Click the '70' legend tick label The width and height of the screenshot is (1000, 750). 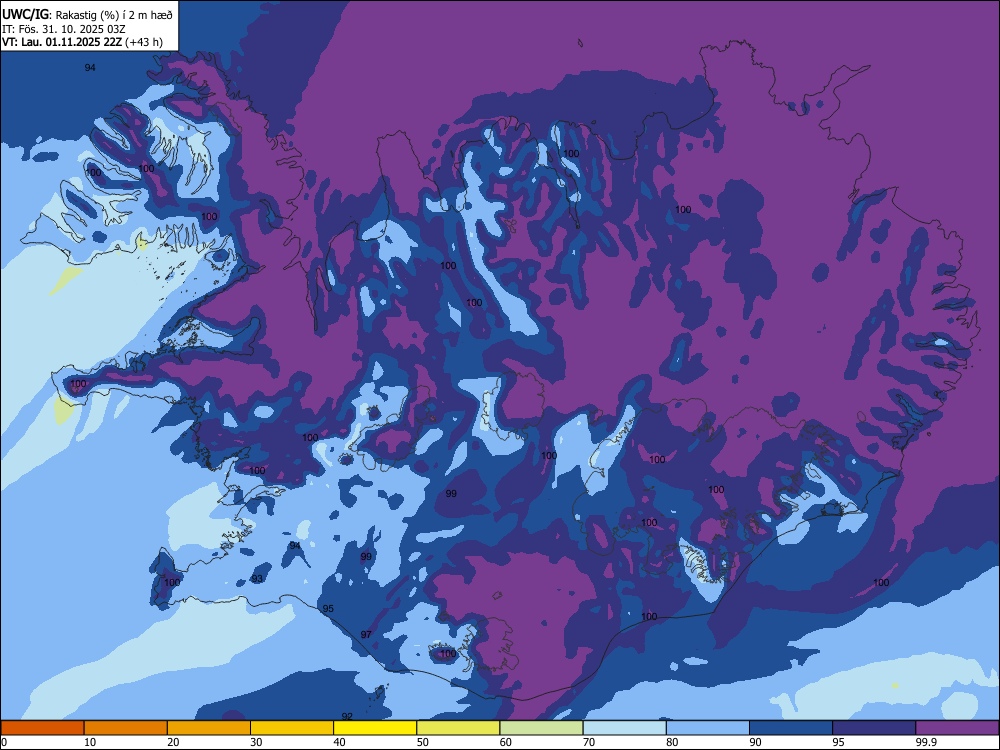(x=589, y=742)
